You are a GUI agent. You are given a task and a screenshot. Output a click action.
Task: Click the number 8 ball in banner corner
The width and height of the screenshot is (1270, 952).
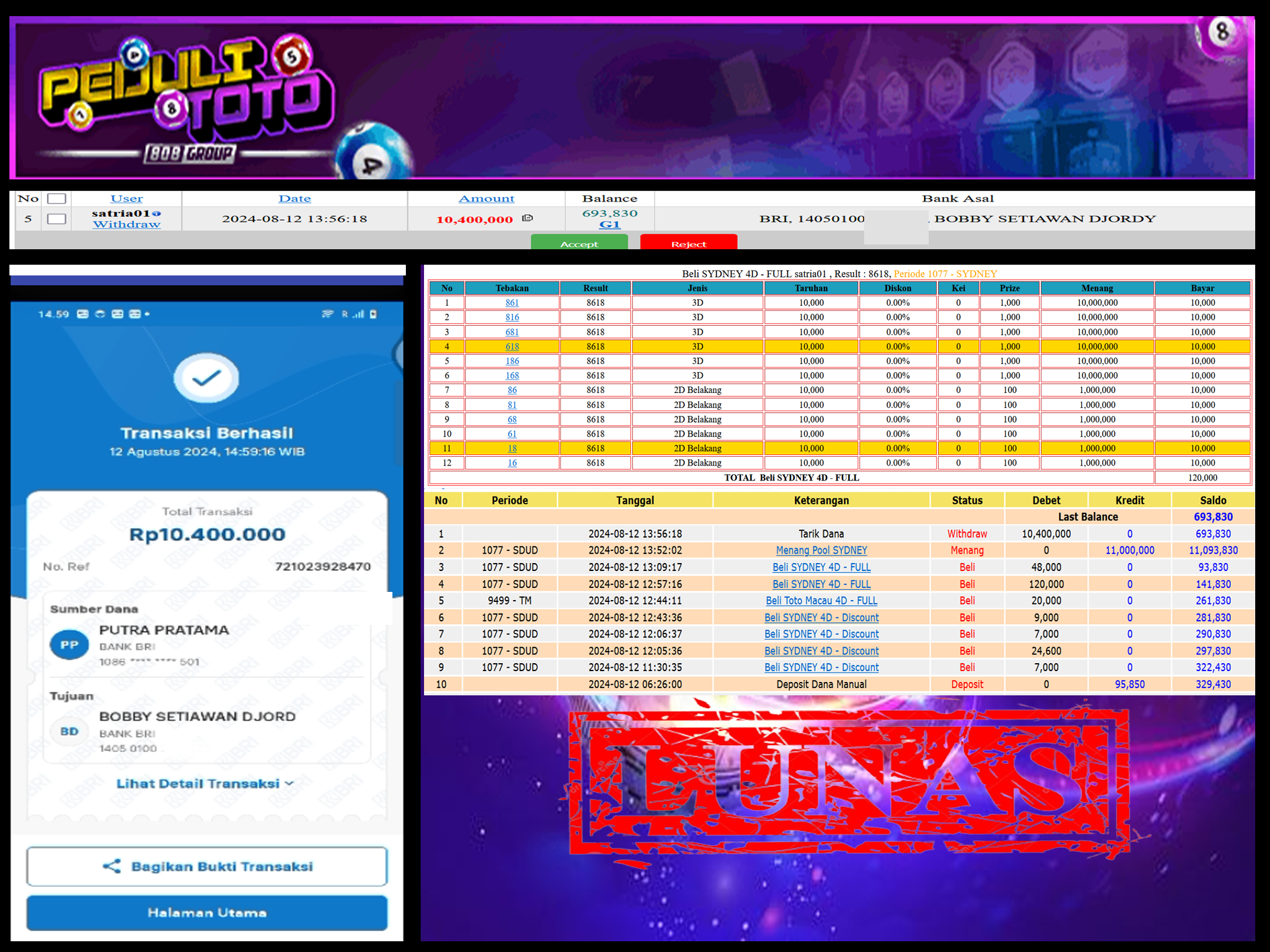(1222, 31)
